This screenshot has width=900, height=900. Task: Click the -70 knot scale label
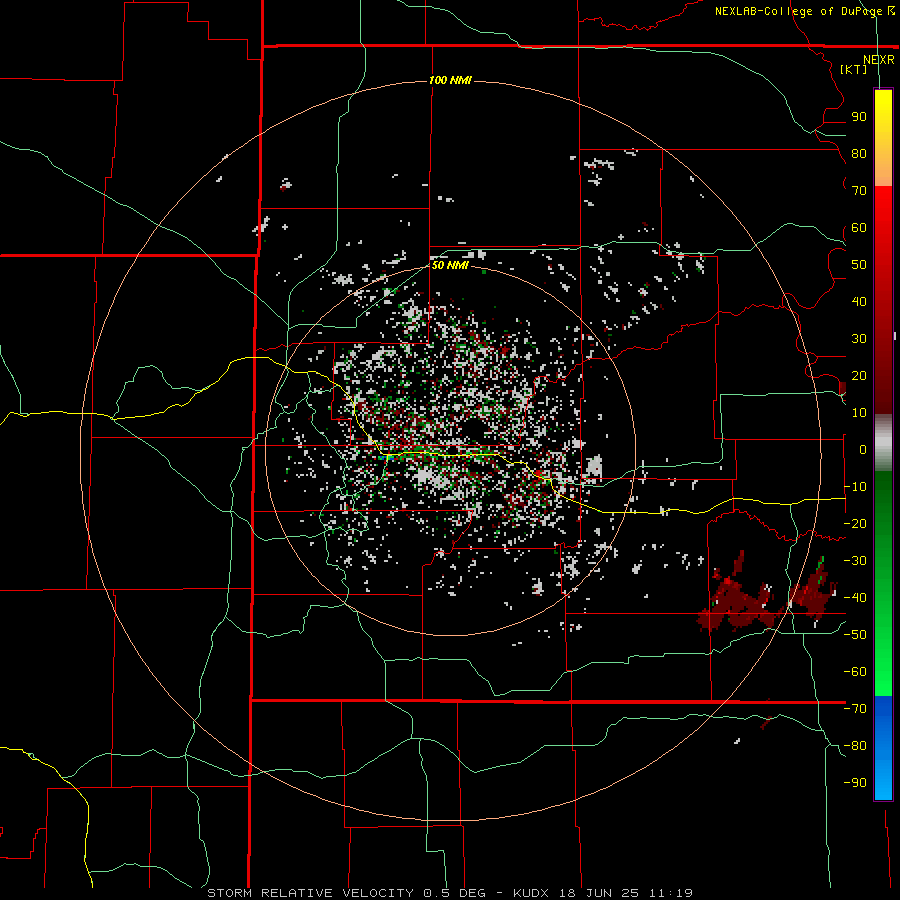point(855,708)
